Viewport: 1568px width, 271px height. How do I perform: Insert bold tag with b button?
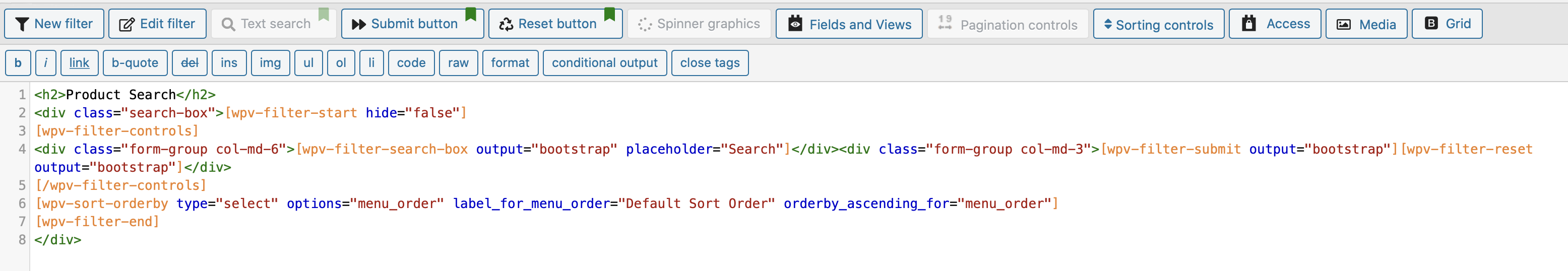point(18,63)
